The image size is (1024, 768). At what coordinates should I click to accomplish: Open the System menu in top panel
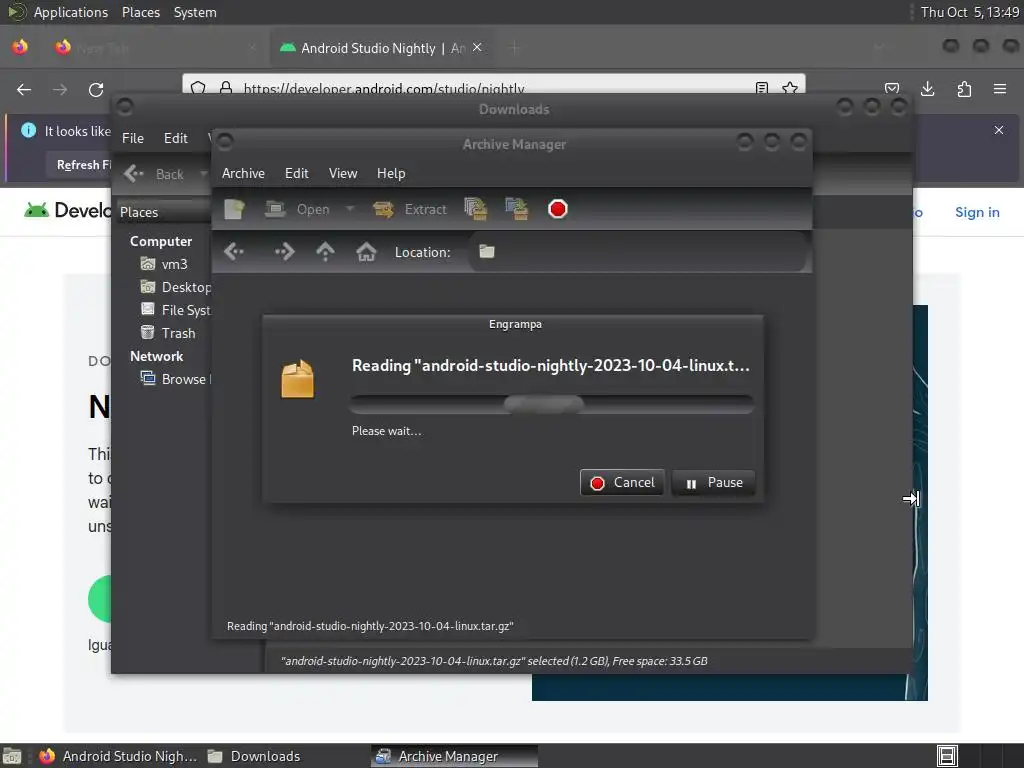(x=195, y=12)
